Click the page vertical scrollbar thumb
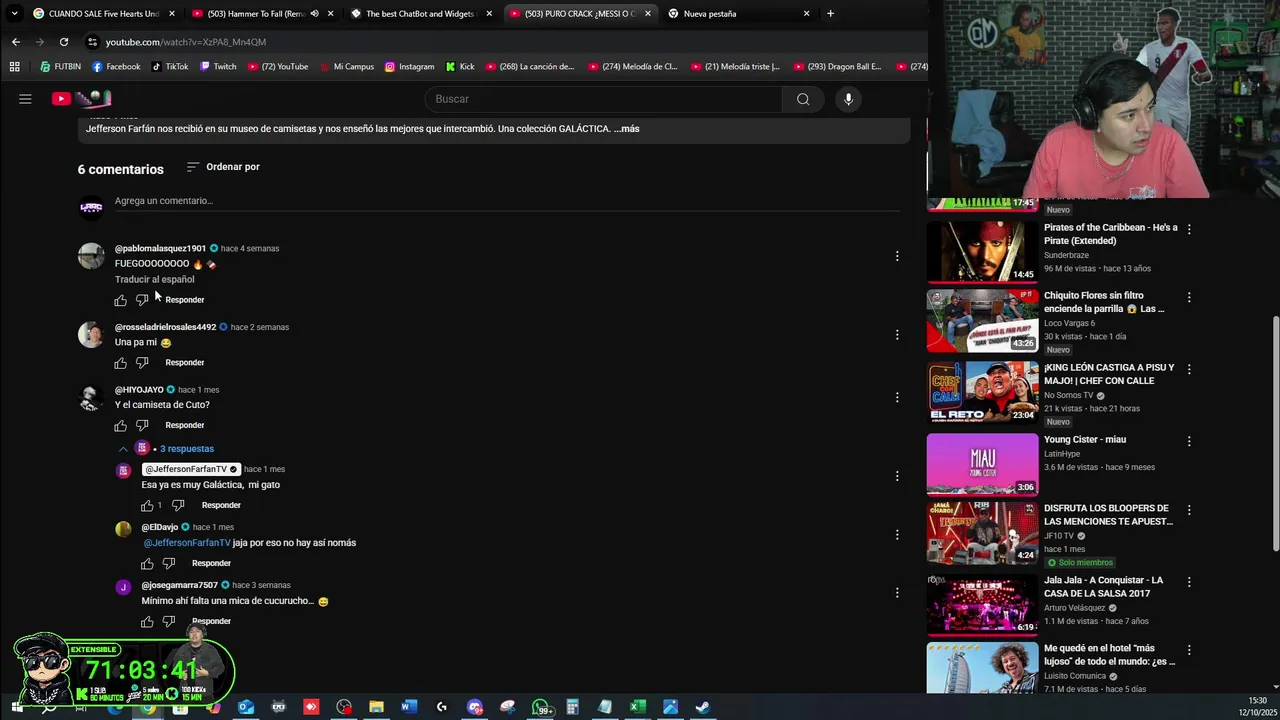The width and height of the screenshot is (1280, 720). point(1275,434)
